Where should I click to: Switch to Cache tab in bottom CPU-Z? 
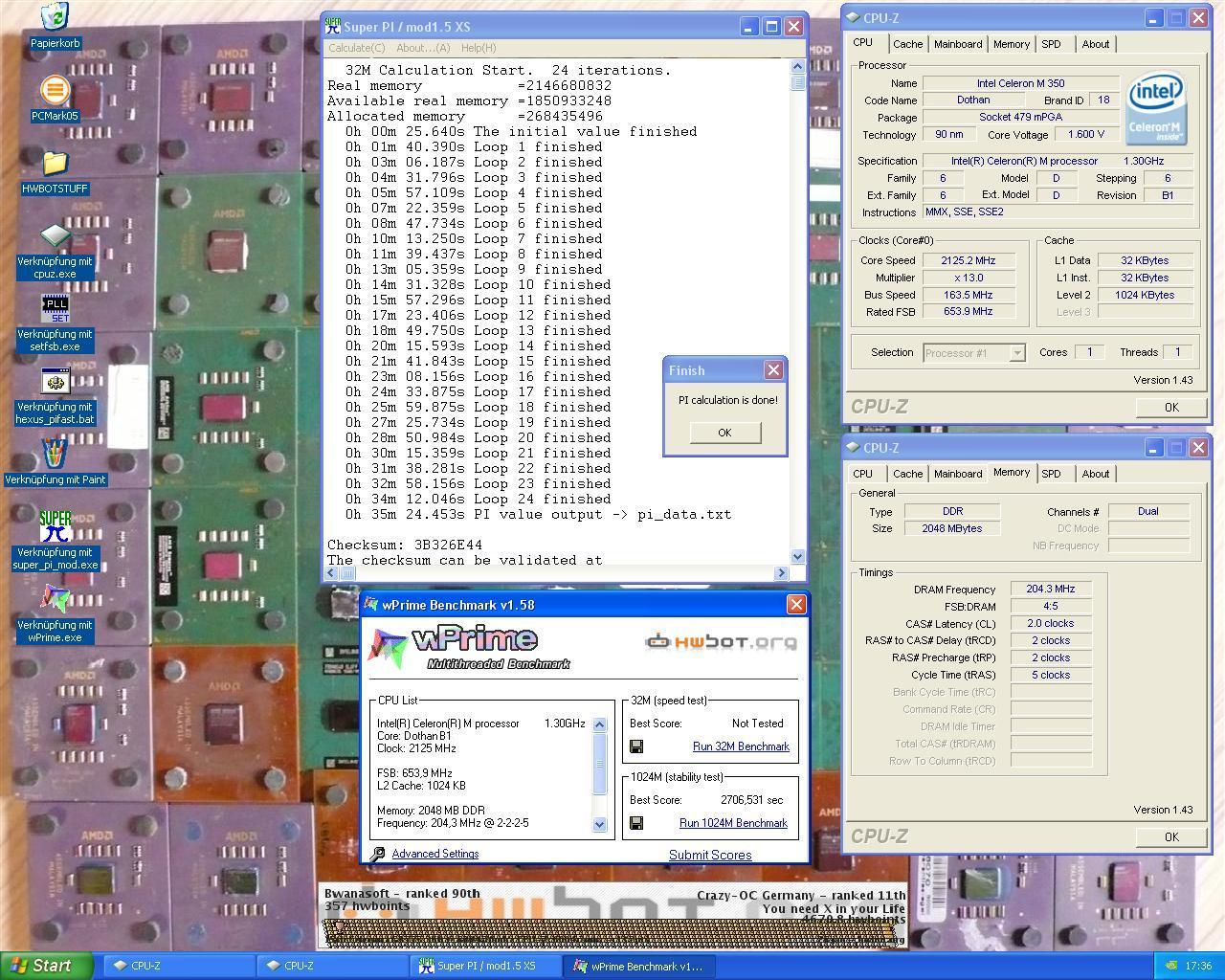click(907, 474)
